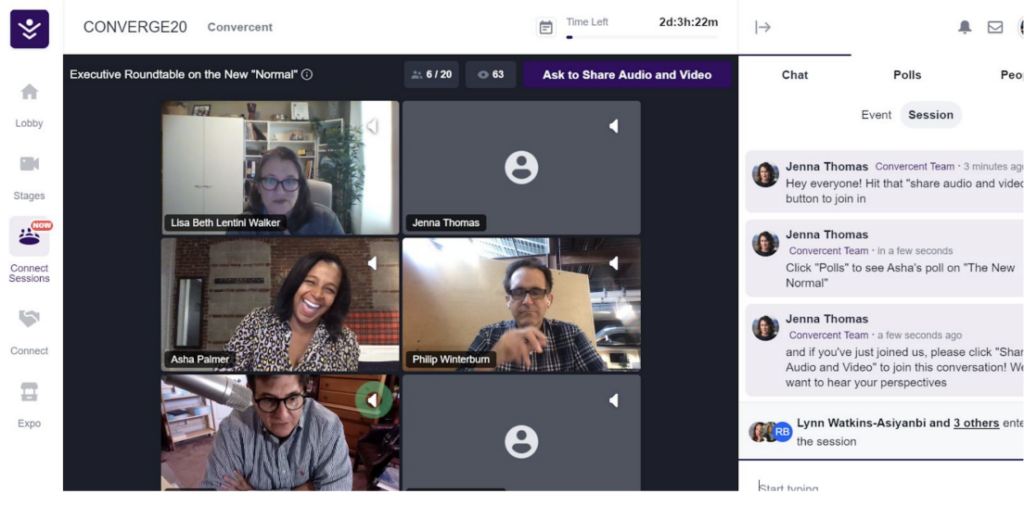Expand the 6/20 participants counter
The height and width of the screenshot is (519, 1024).
point(431,75)
